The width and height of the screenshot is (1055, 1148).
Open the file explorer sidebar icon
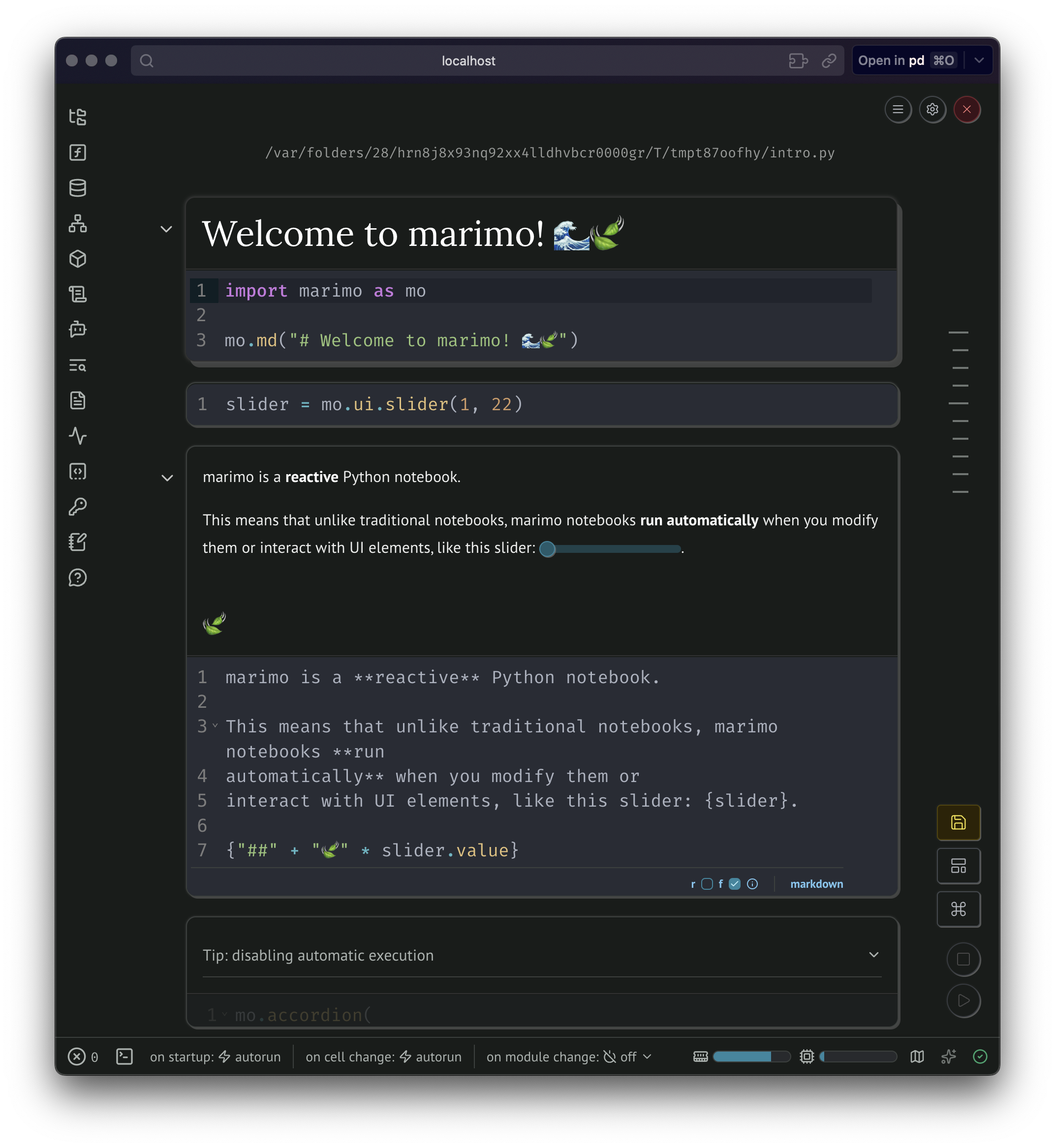click(x=78, y=117)
